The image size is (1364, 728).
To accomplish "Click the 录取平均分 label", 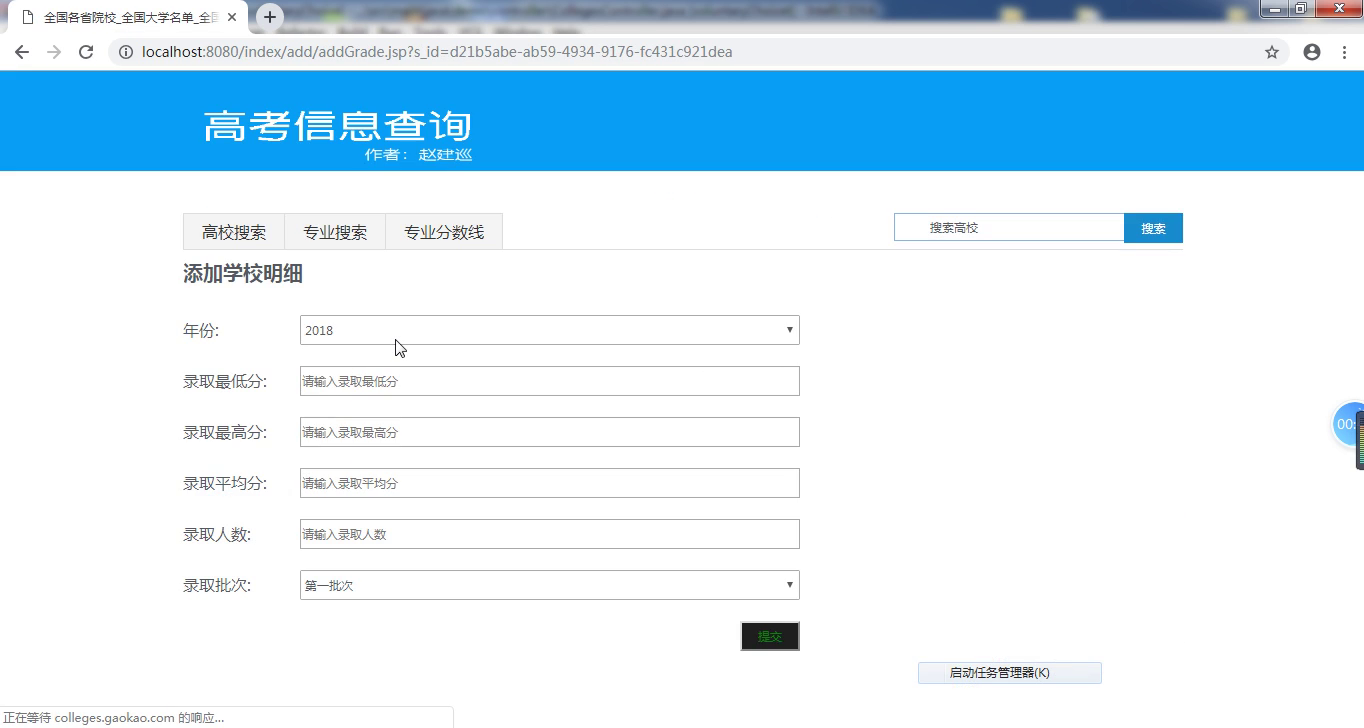I will click(225, 483).
